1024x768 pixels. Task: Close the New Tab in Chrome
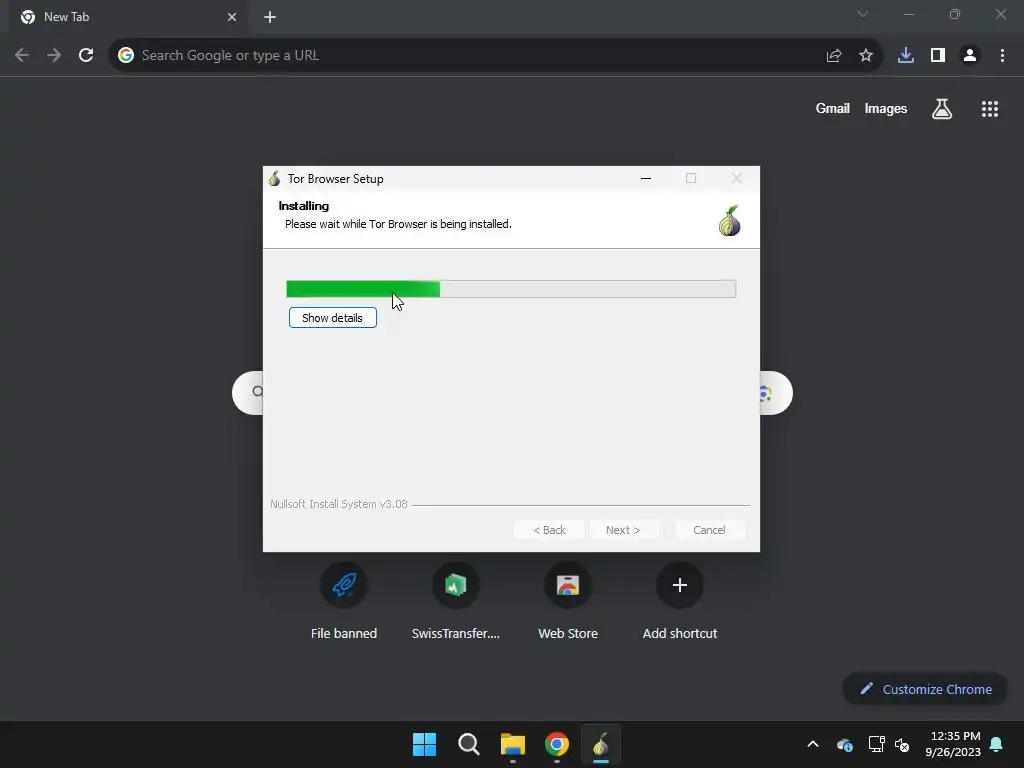232,17
